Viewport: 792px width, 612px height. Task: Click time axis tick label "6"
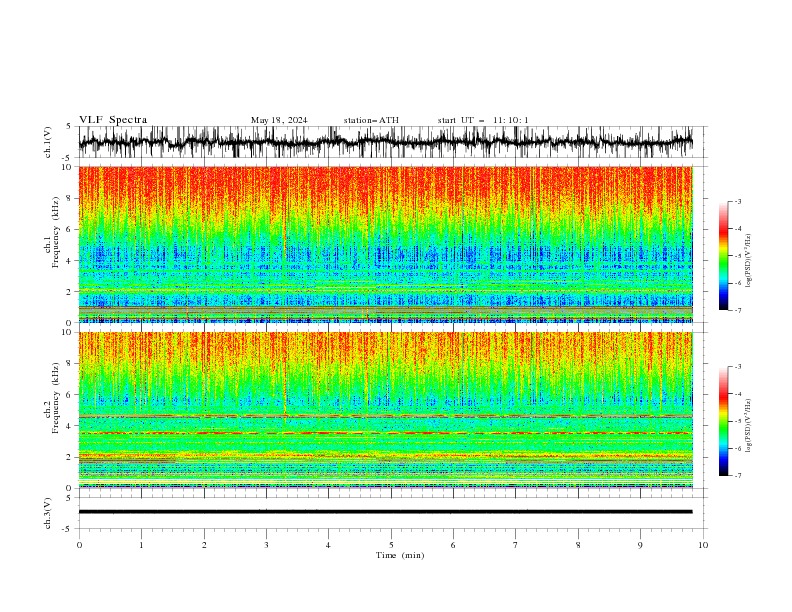(453, 545)
